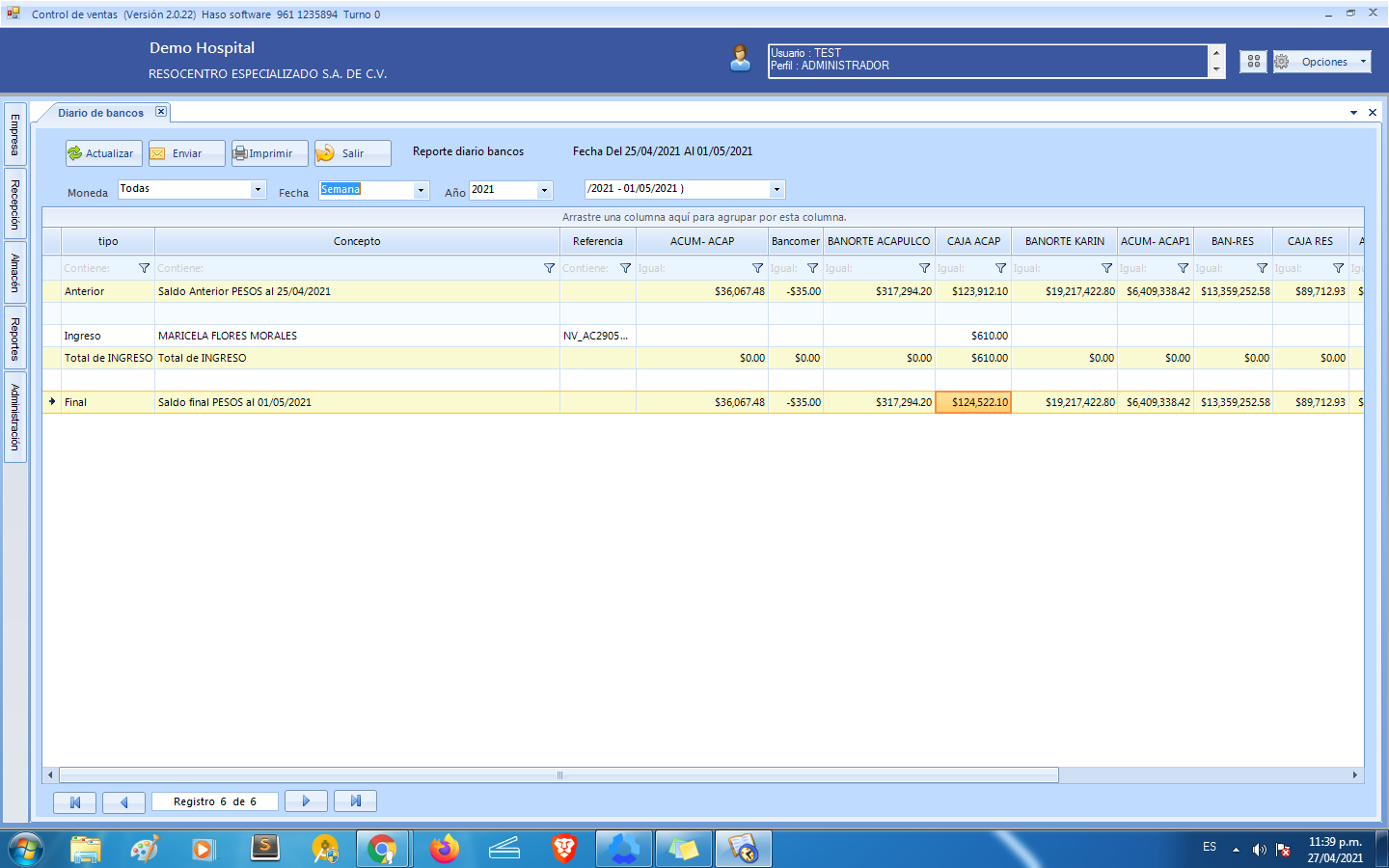Select the Diario de bancos tab
Viewport: 1389px width, 868px height.
click(100, 113)
